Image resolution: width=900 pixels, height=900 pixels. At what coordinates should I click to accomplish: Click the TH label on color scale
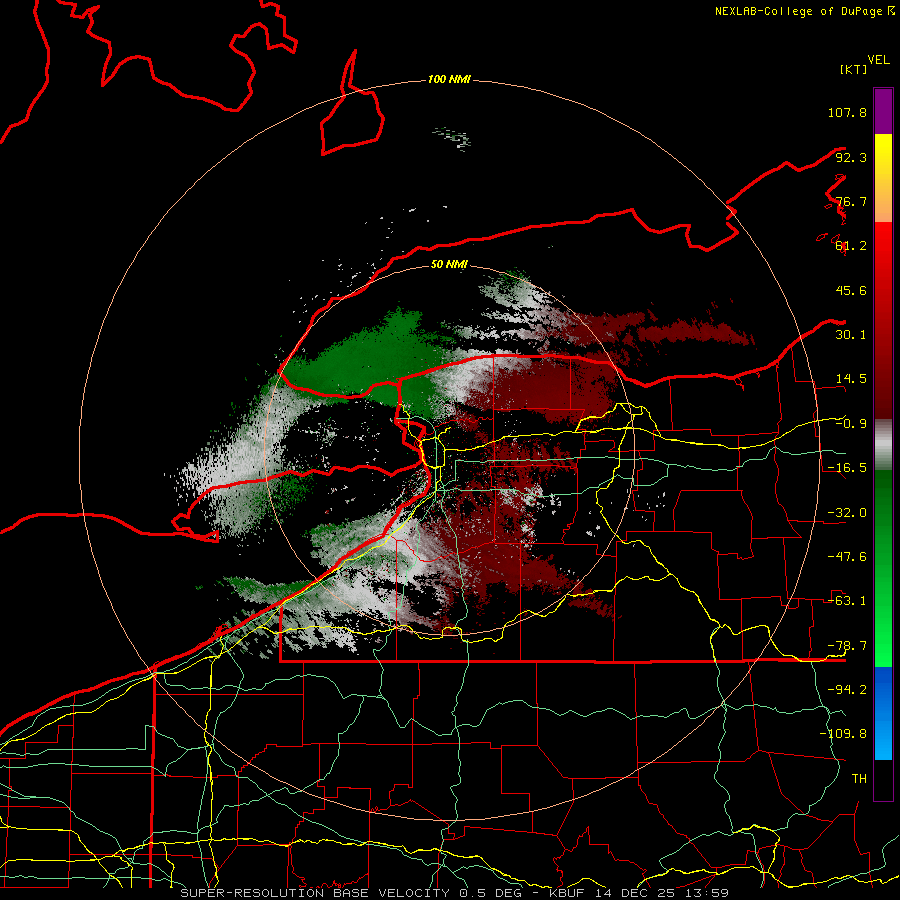pyautogui.click(x=859, y=778)
